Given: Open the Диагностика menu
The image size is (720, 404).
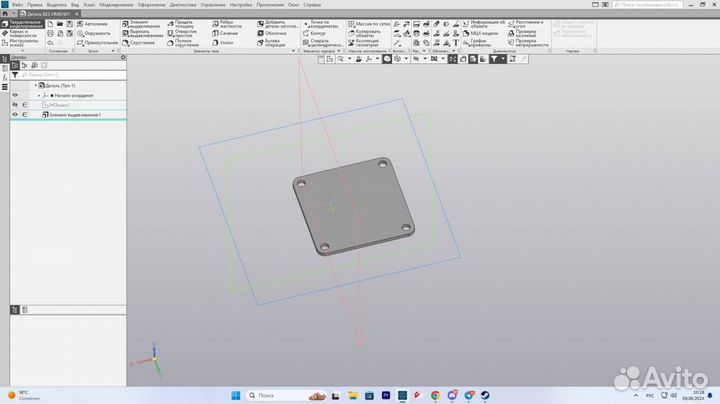Looking at the screenshot, I should 183,5.
